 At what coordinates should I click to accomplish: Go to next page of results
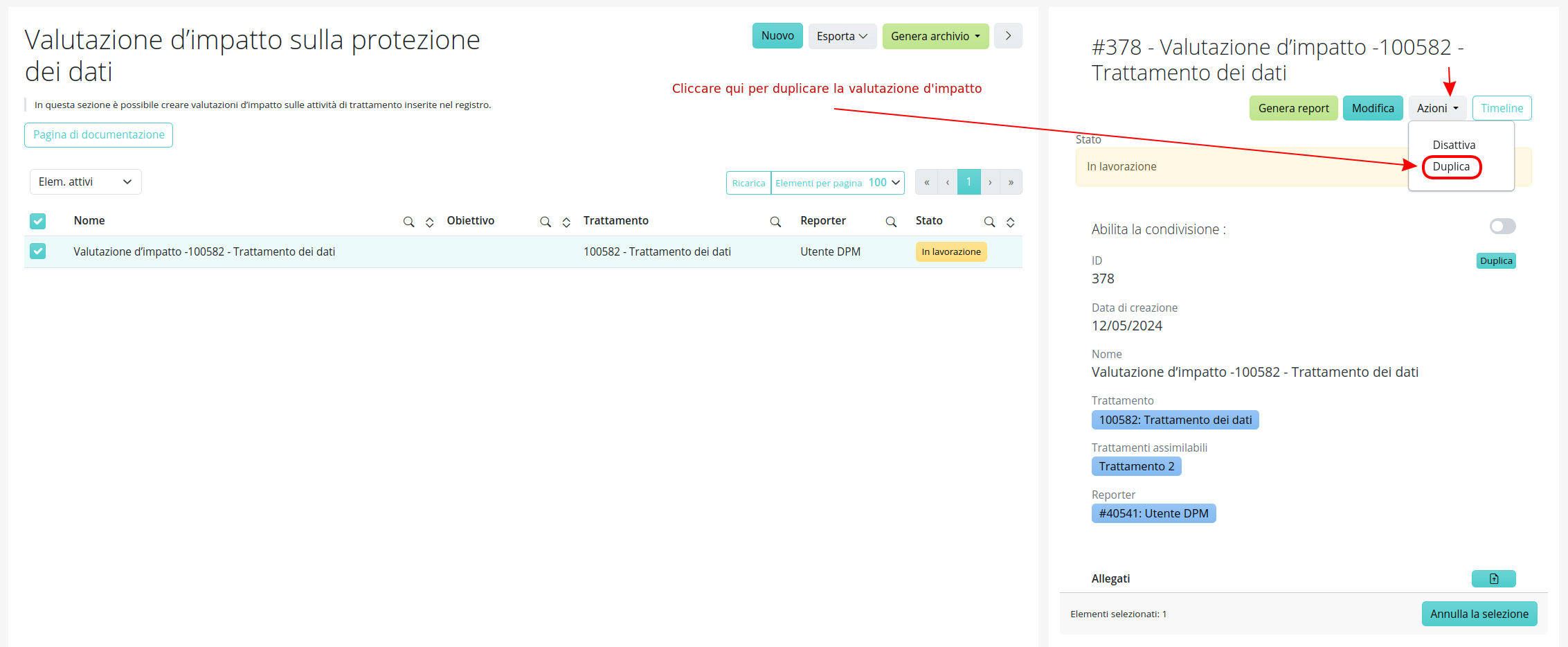(990, 182)
